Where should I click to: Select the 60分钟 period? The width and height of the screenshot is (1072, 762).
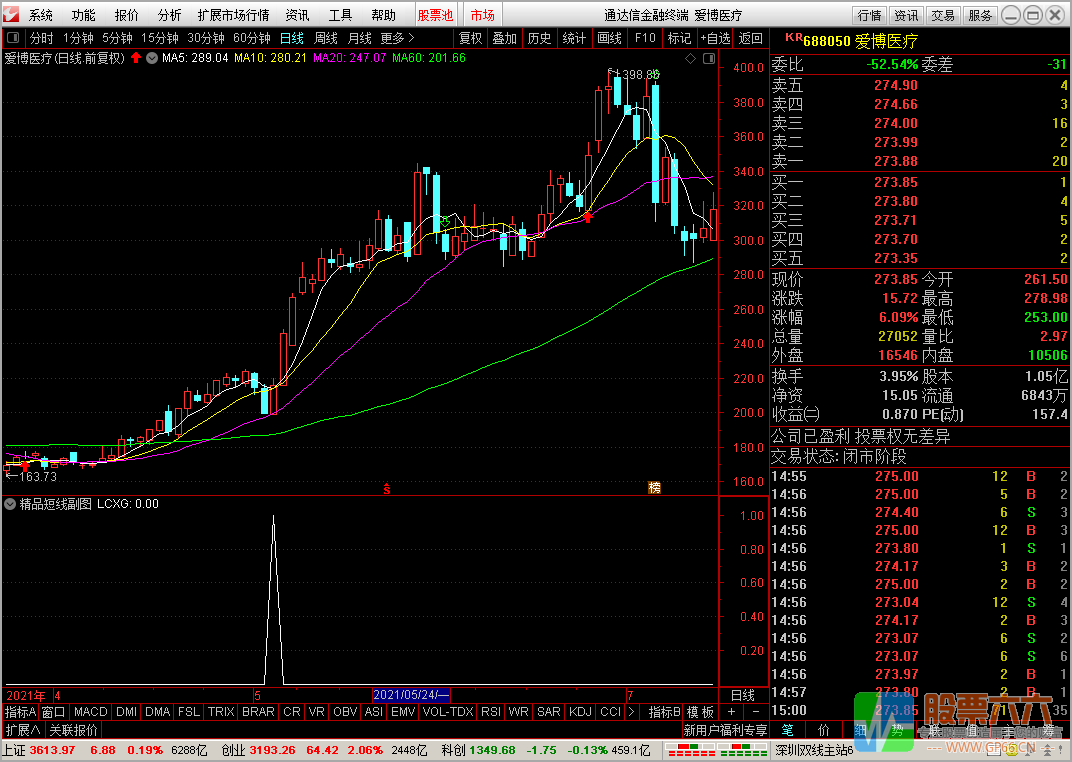(252, 38)
